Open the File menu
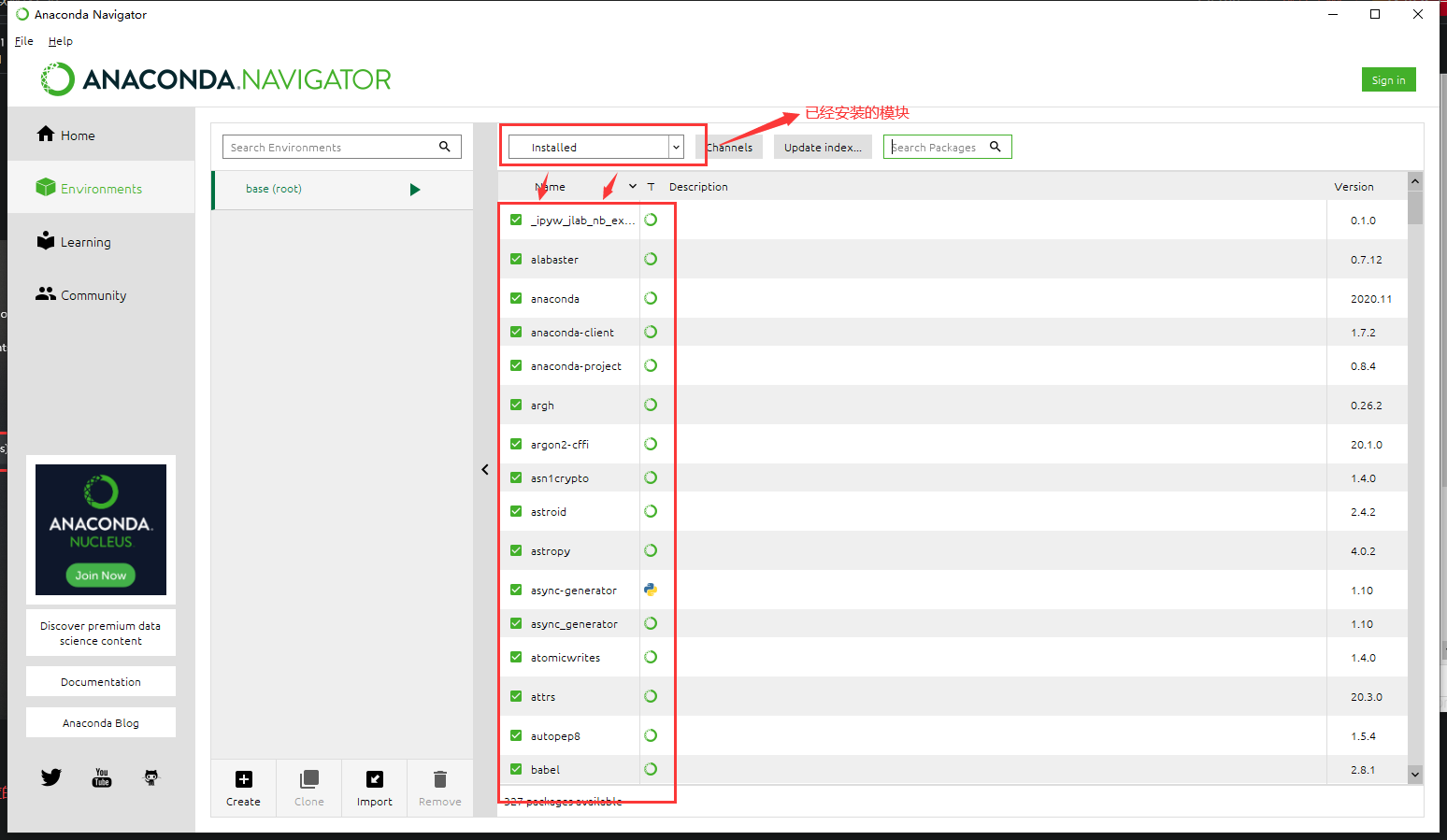 click(x=24, y=41)
